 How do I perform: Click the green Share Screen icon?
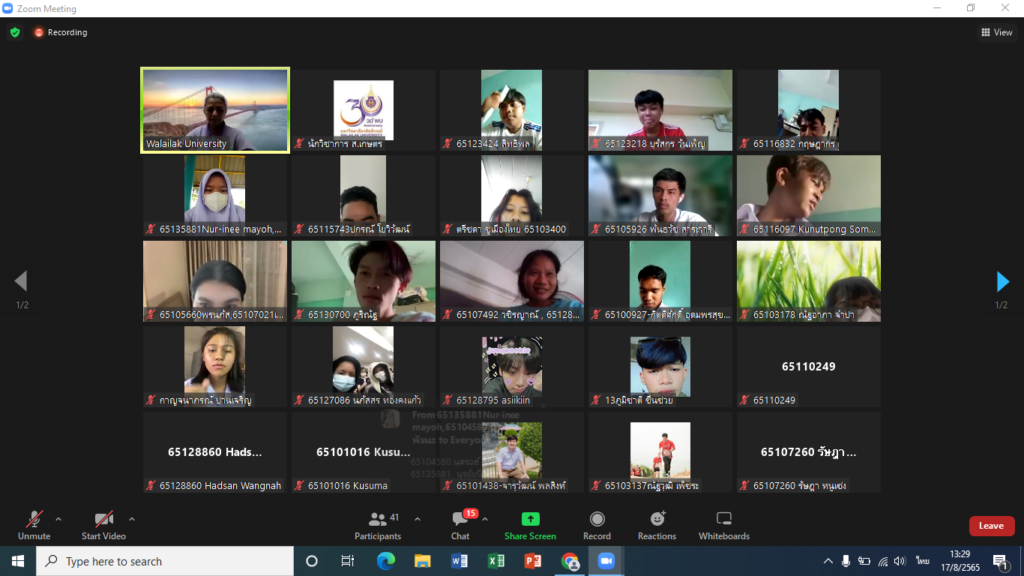pyautogui.click(x=530, y=519)
